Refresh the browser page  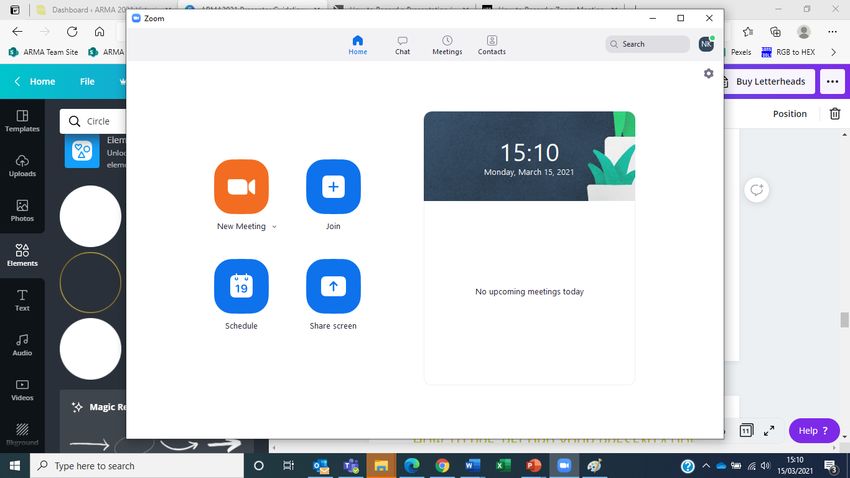[x=72, y=31]
